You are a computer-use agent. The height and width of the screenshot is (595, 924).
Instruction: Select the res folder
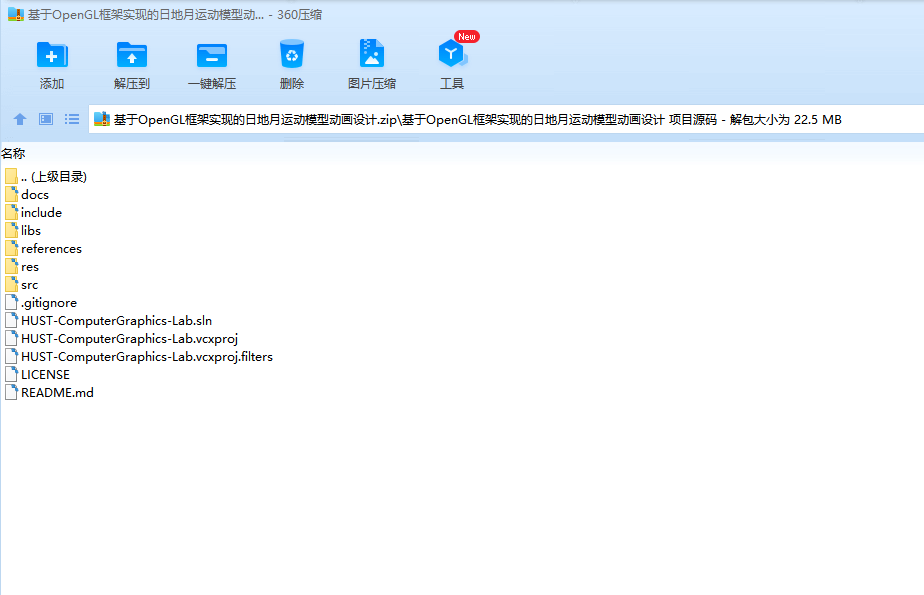pyautogui.click(x=22, y=267)
